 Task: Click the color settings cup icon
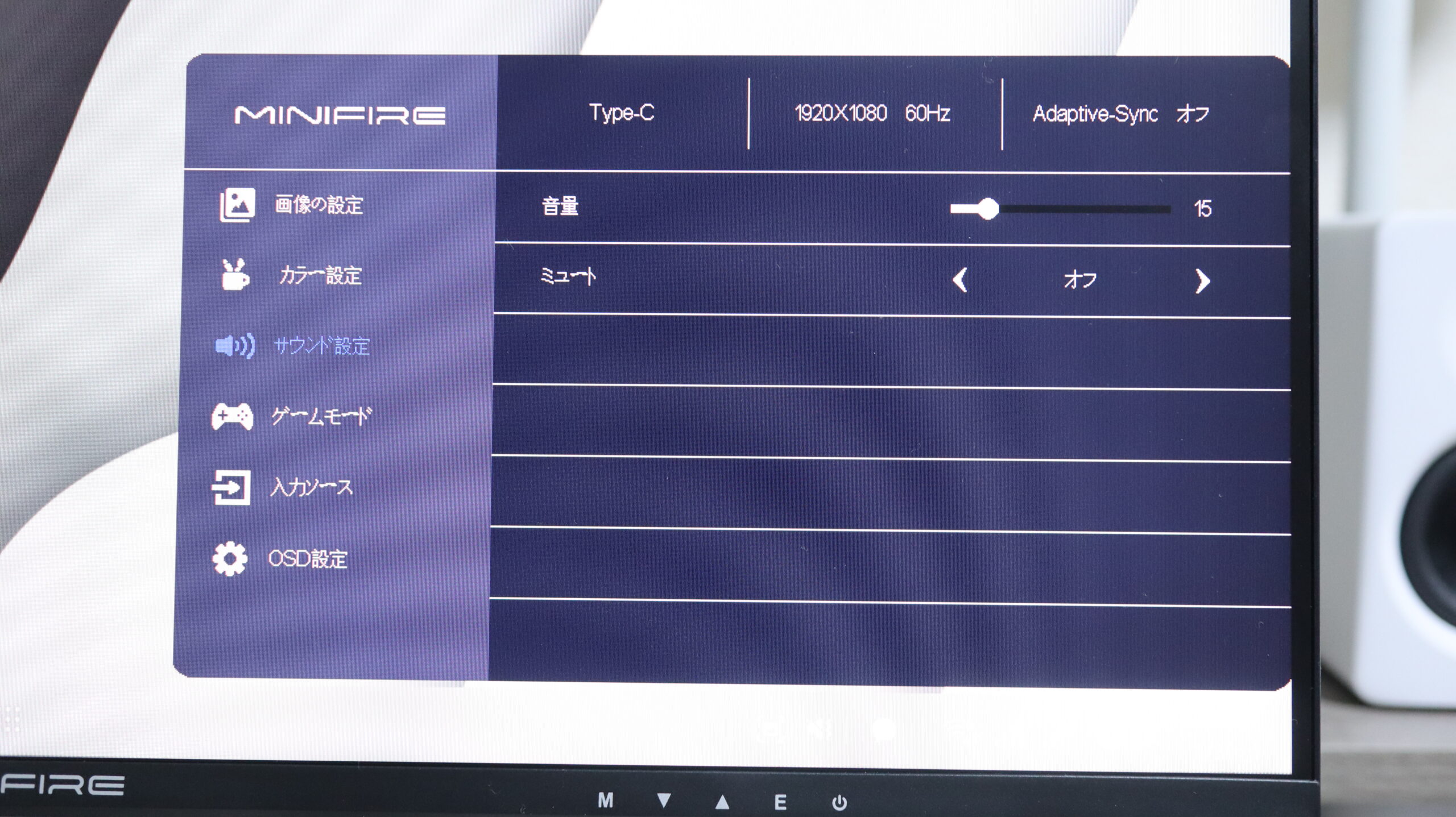[235, 275]
